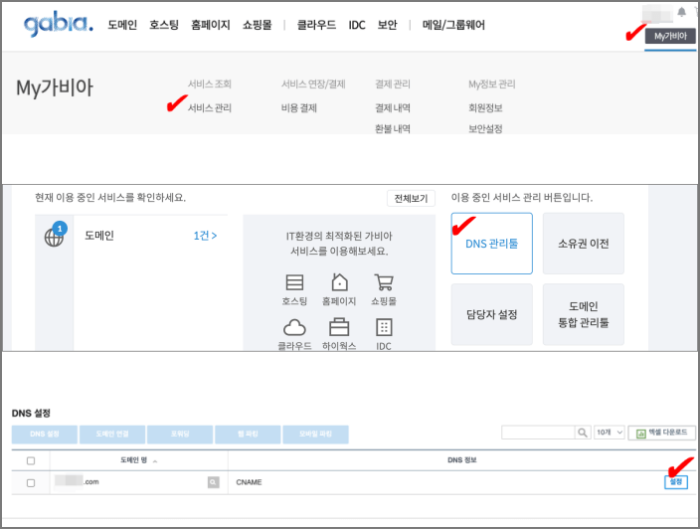This screenshot has width=700, height=529.
Task: Open the 클라우드 top menu
Action: pyautogui.click(x=317, y=25)
